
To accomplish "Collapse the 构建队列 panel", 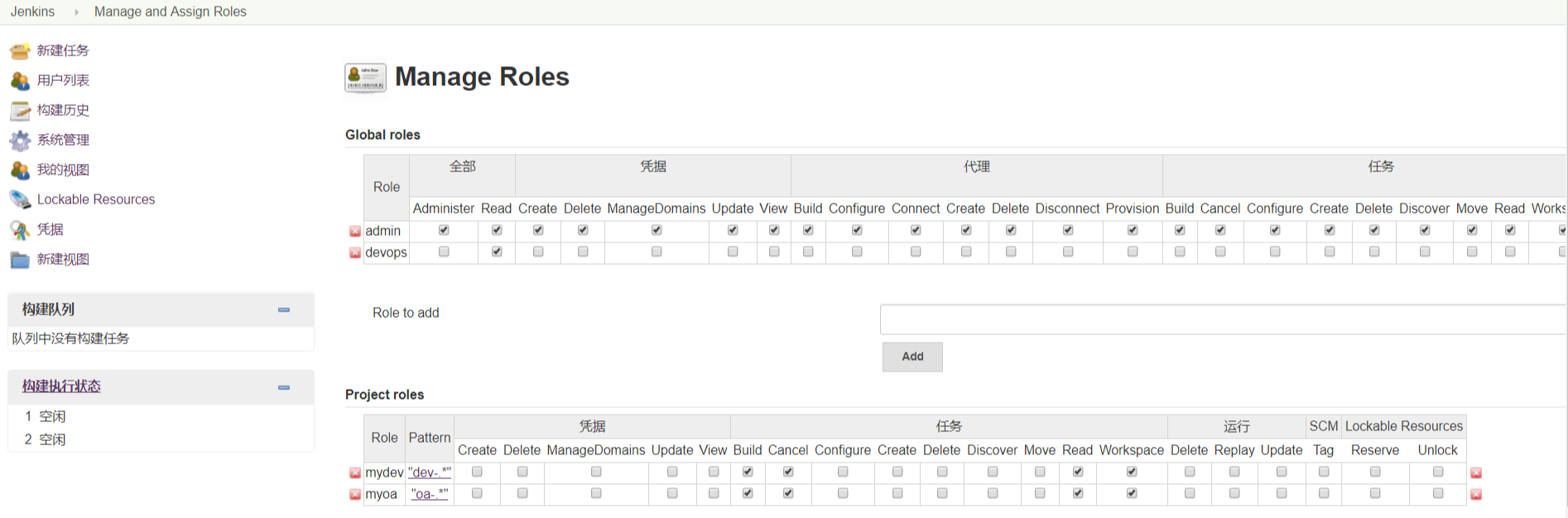I will (x=284, y=310).
